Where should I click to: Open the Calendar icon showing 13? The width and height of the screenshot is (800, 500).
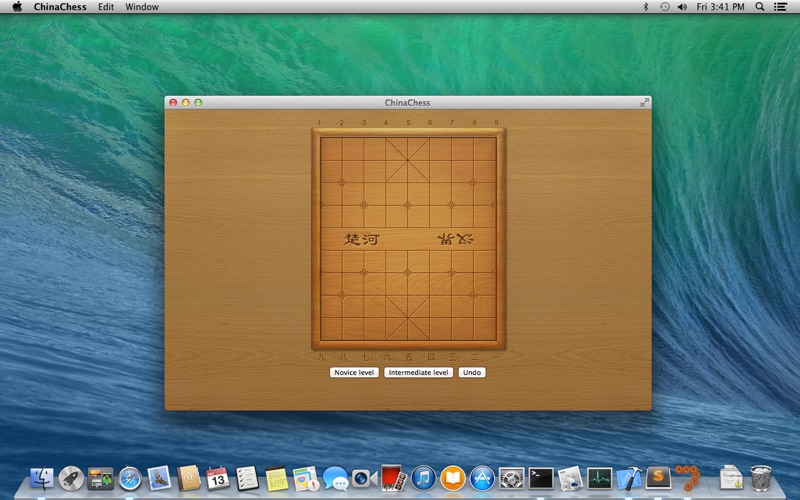[218, 479]
